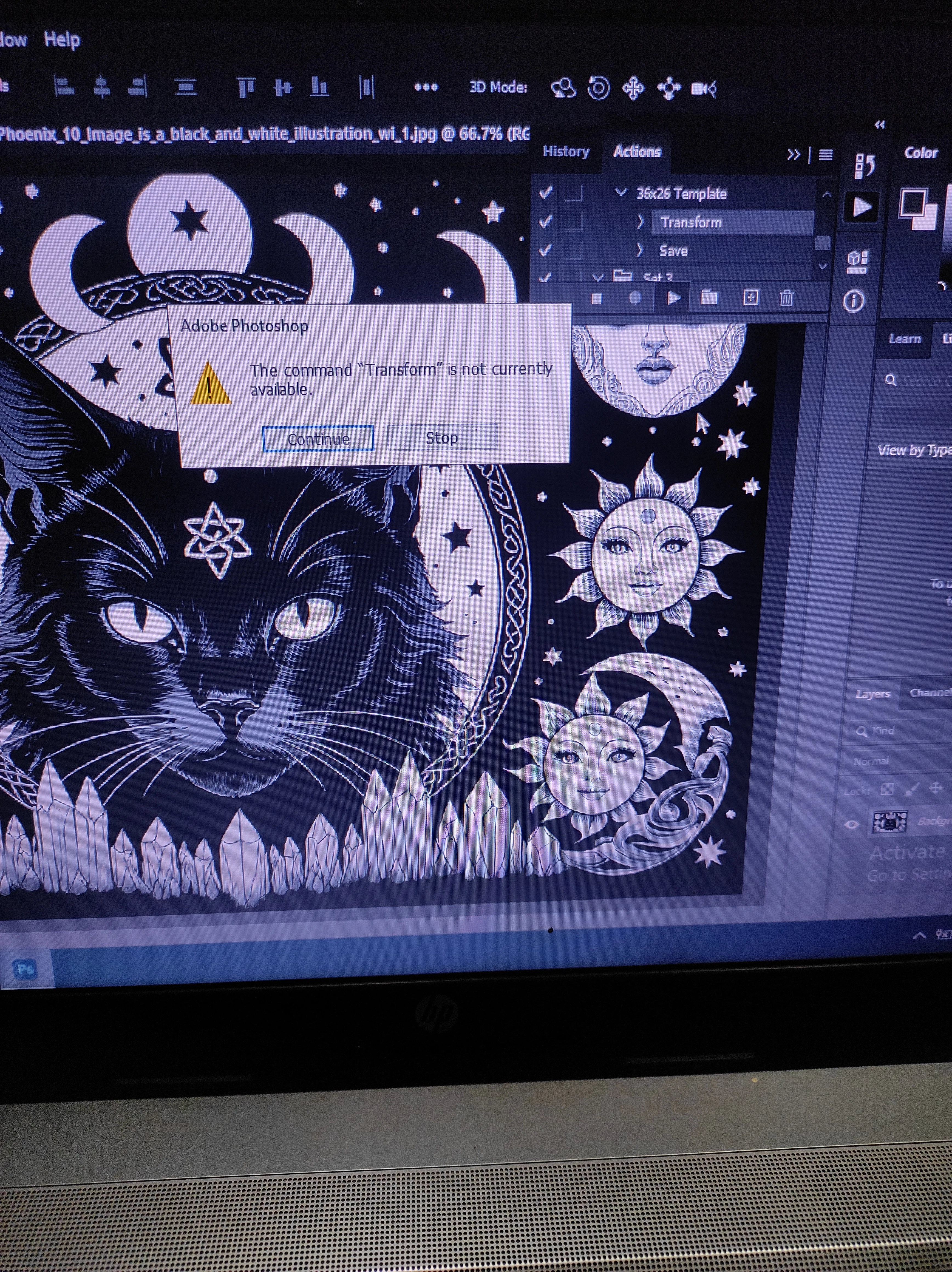Select the 3D camera video icon
Viewport: 952px width, 1272px height.
(x=703, y=89)
